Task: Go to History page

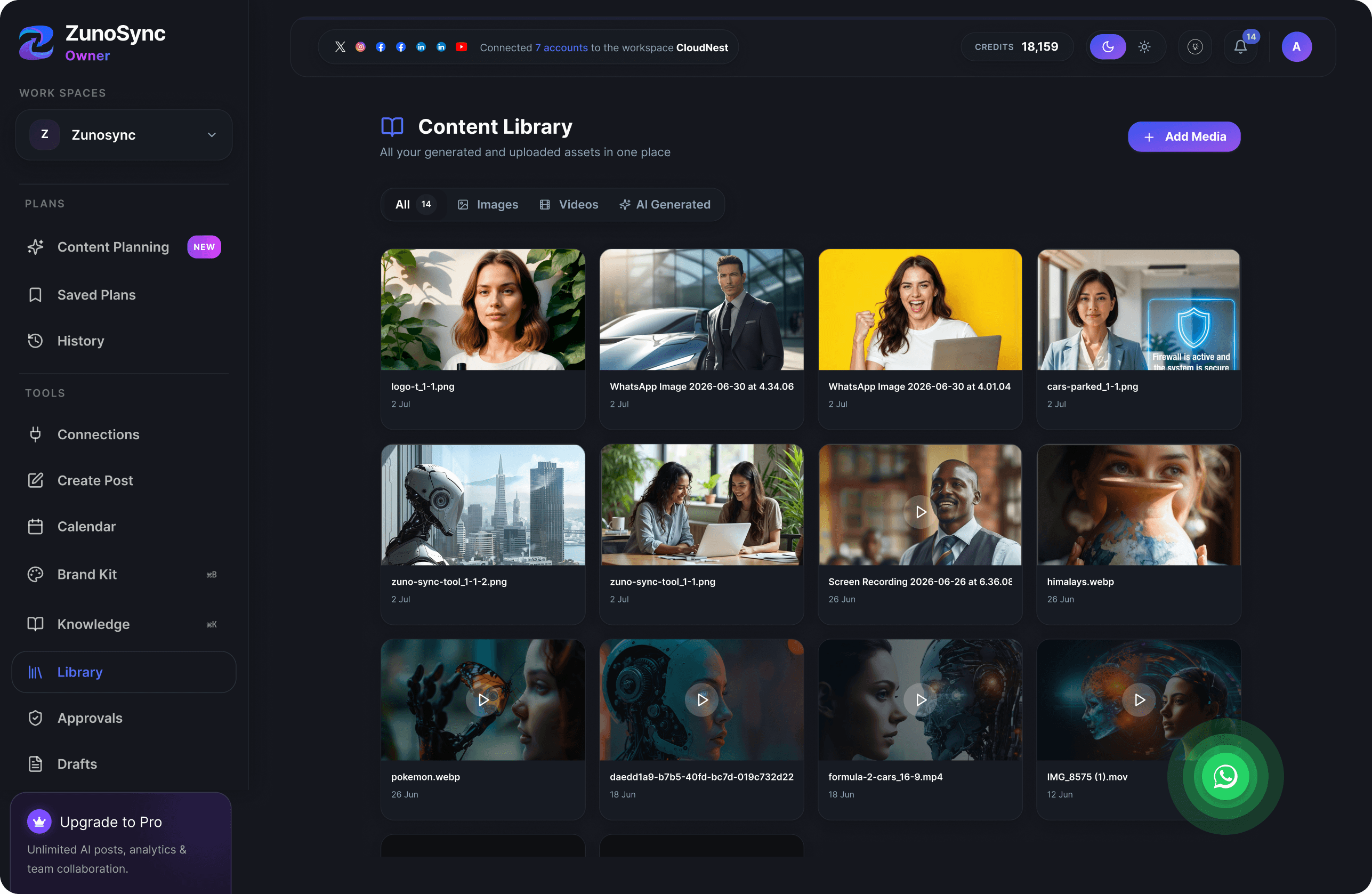Action: [x=124, y=341]
